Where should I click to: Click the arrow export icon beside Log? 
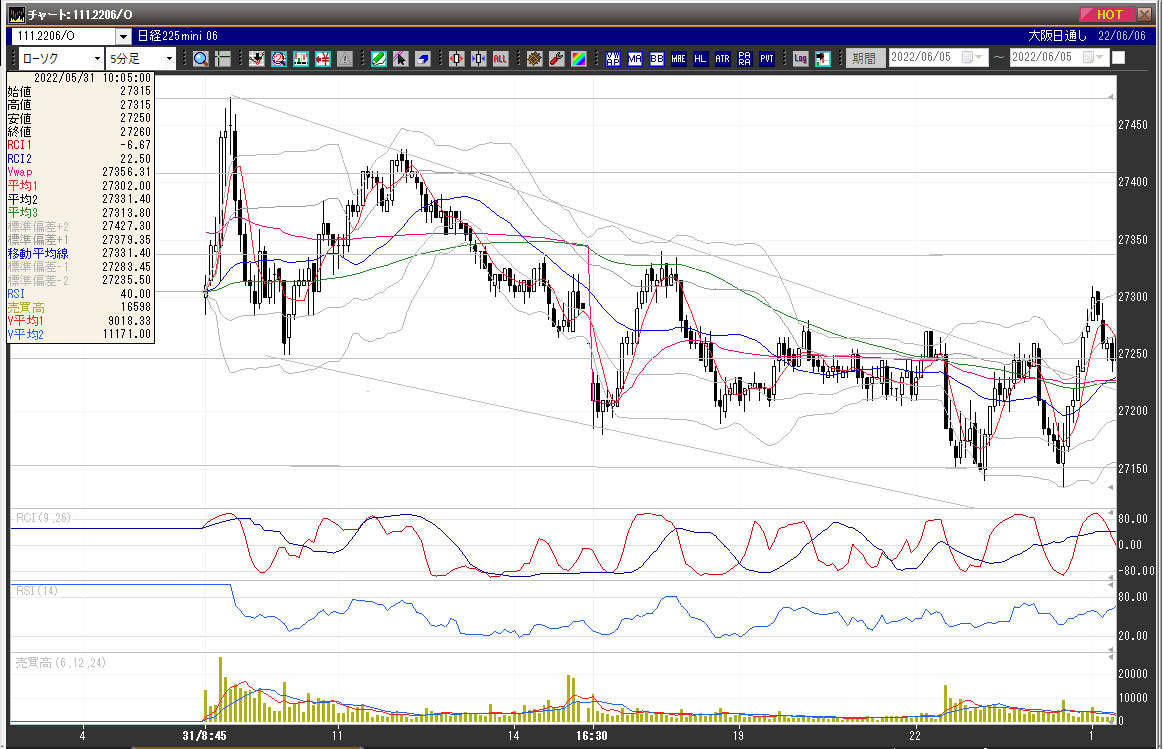pos(823,59)
